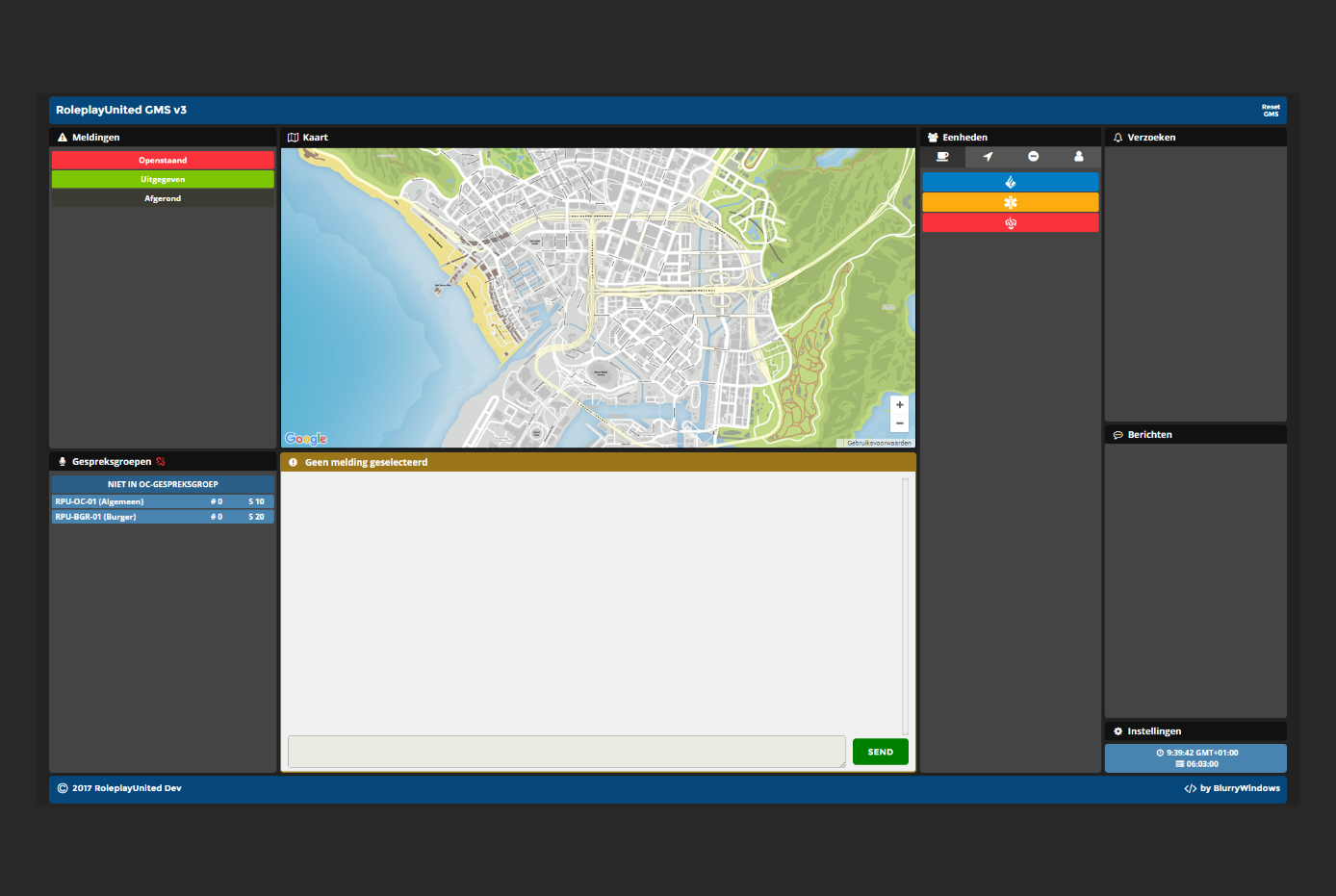Screen dimensions: 1336x896
Task: Expand the red fire brigade units bar
Action: pos(1010,223)
